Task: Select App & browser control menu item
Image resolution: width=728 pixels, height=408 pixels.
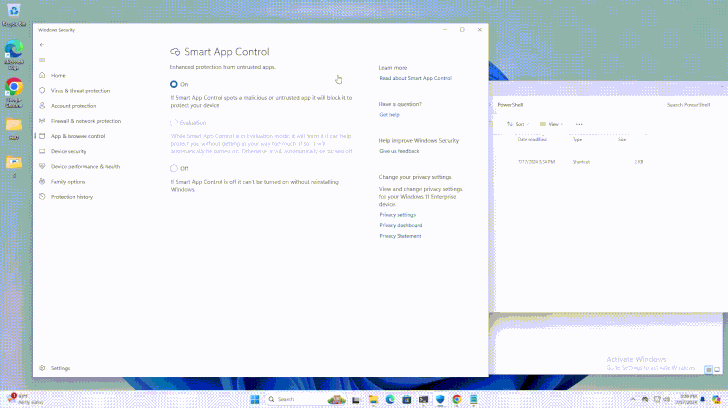Action: click(77, 136)
